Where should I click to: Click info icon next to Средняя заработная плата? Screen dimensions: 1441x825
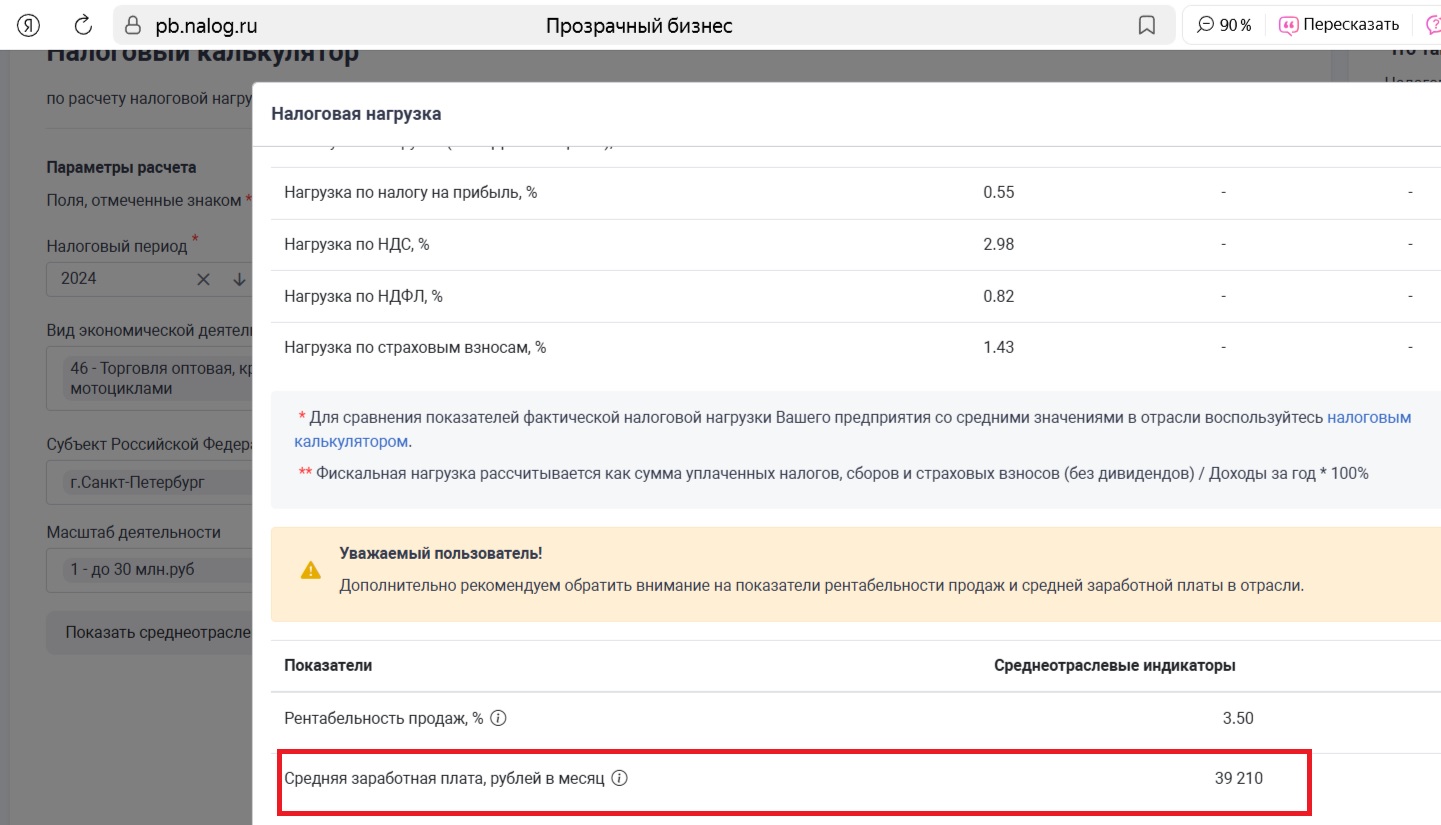pyautogui.click(x=619, y=778)
